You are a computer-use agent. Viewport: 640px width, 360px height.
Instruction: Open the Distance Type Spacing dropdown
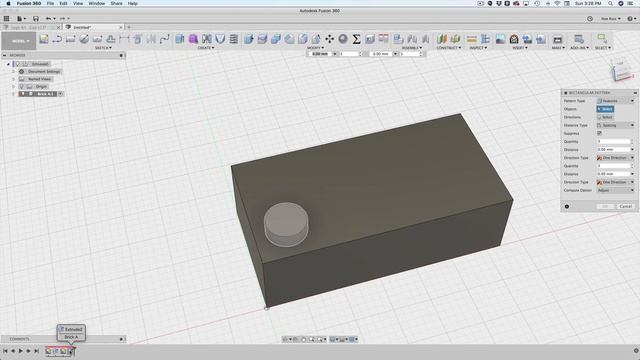pyautogui.click(x=616, y=125)
